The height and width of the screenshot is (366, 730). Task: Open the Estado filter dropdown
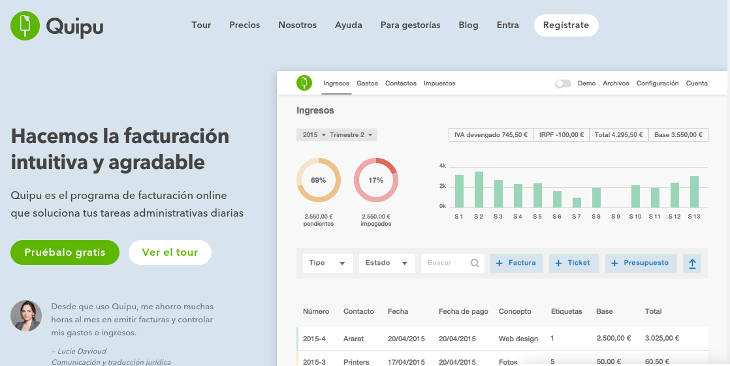pos(386,263)
